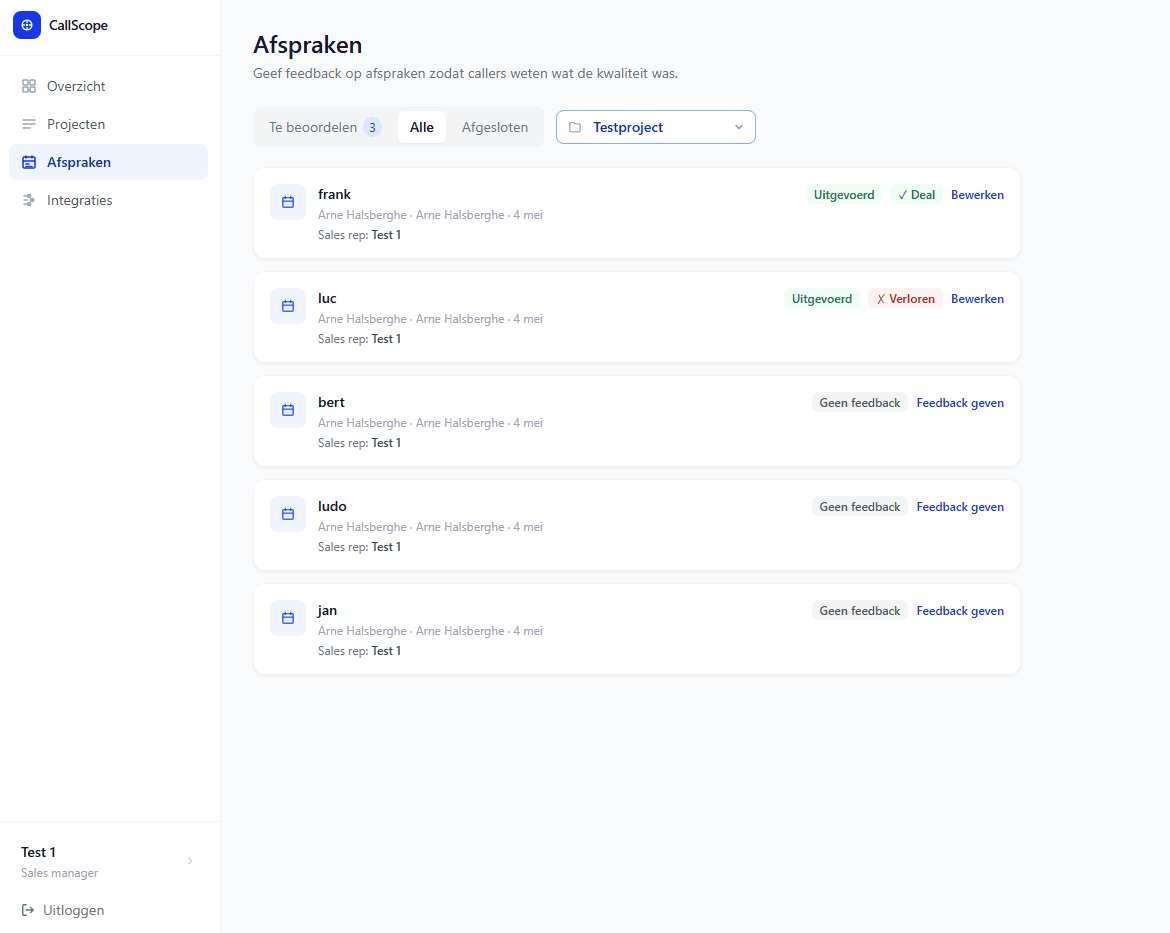Click the Deal badge on frank's card
Image resolution: width=1170 pixels, height=933 pixels.
point(916,195)
